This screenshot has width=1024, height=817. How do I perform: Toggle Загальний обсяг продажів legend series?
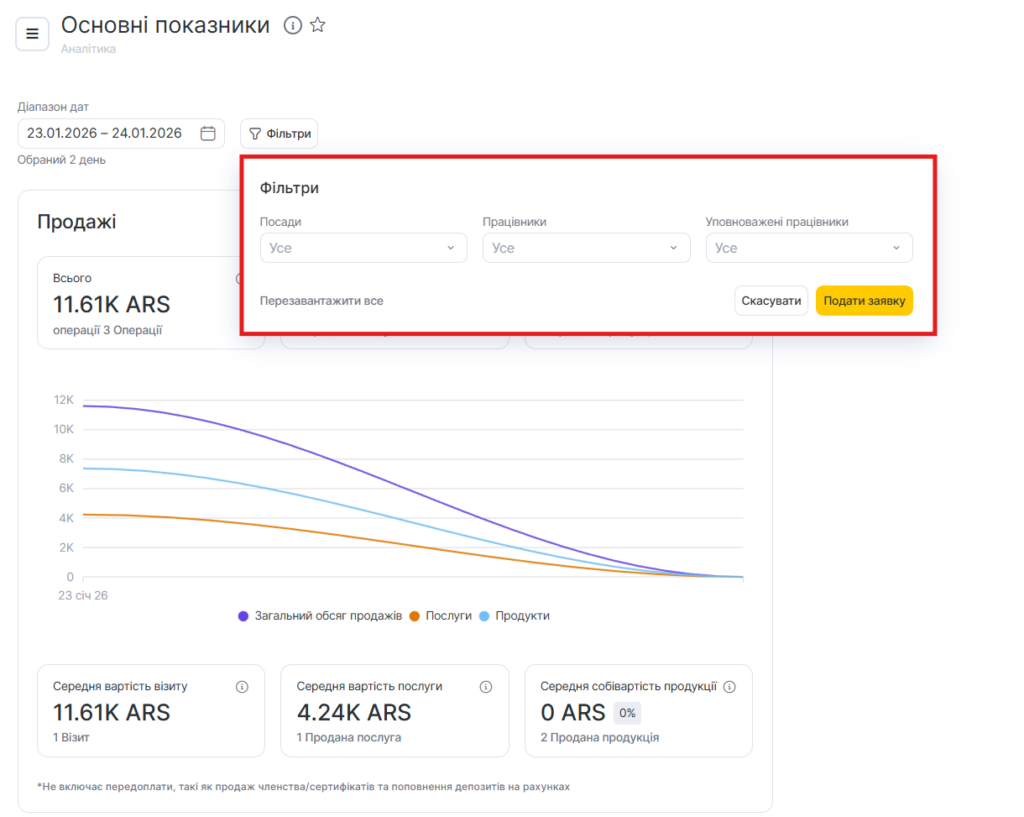pyautogui.click(x=320, y=616)
